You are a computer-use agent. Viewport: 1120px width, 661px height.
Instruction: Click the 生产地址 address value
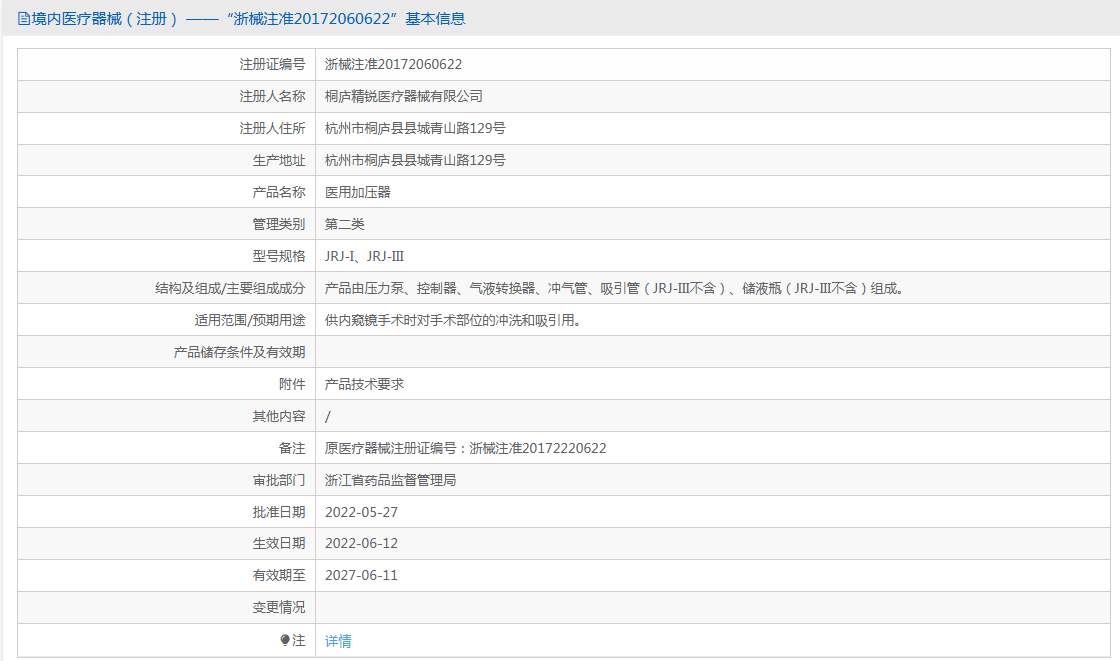coord(415,160)
